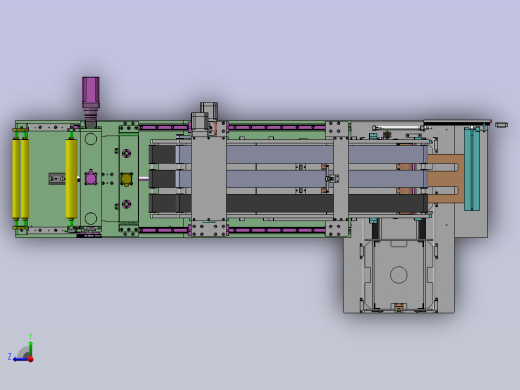Click the blue Z axis of the triad
Image resolution: width=520 pixels, height=390 pixels.
coord(20,359)
